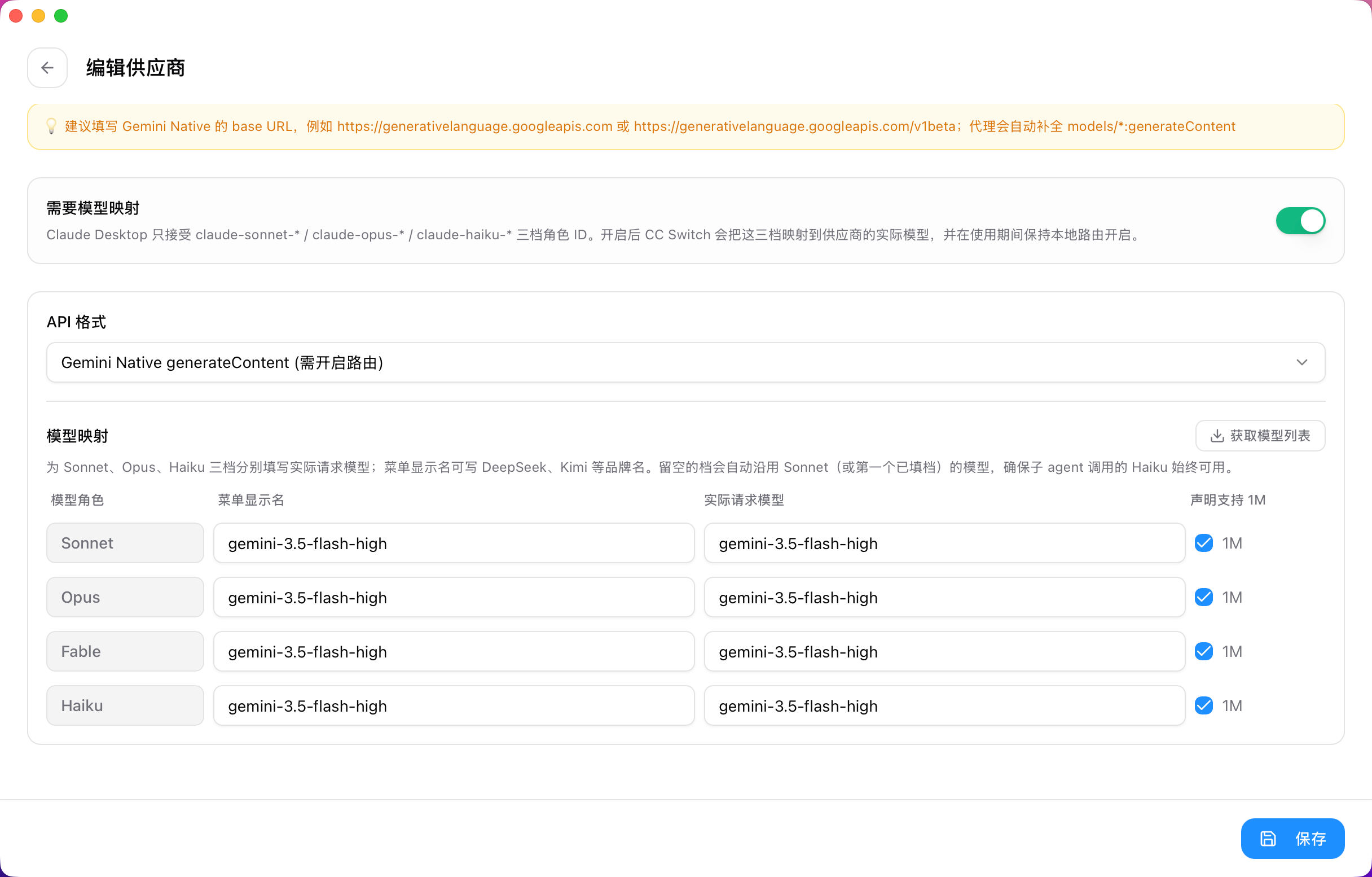1372x877 pixels.
Task: Uncheck the 1M checkbox for Sonnet
Action: 1203,543
